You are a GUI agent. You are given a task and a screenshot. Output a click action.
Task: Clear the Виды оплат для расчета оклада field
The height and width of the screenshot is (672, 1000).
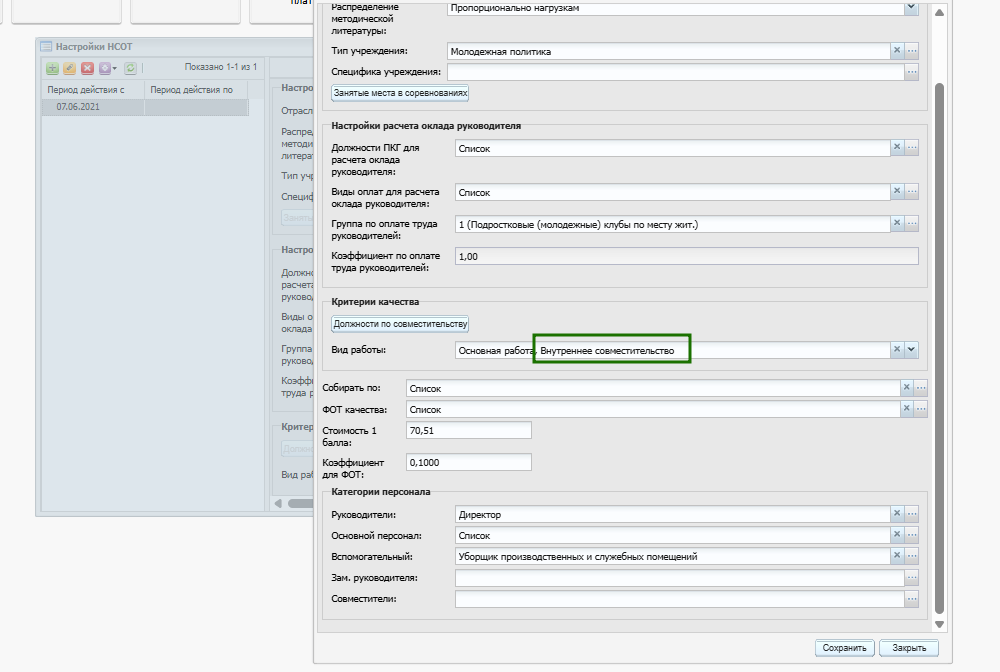897,191
